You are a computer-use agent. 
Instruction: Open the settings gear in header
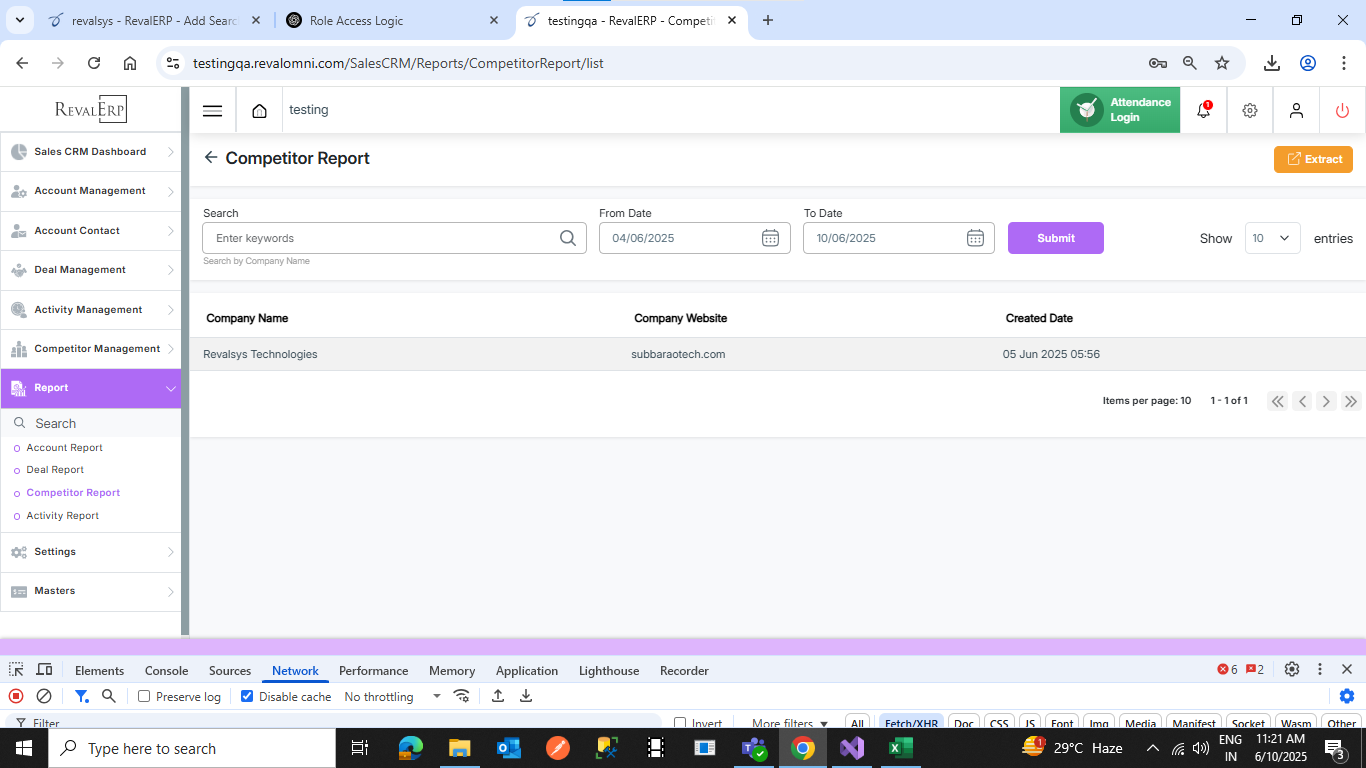[1250, 111]
